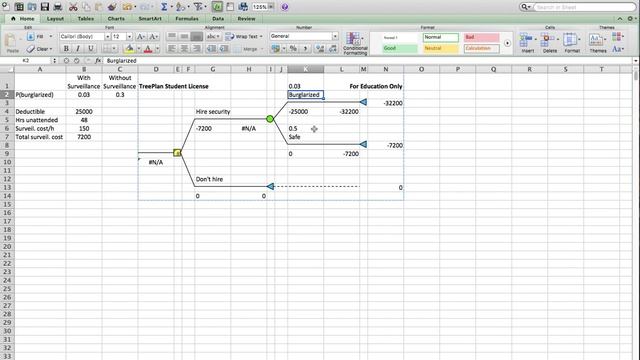Click the Decrease font size icon
Viewport: 640px width, 360px height.
pos(153,37)
